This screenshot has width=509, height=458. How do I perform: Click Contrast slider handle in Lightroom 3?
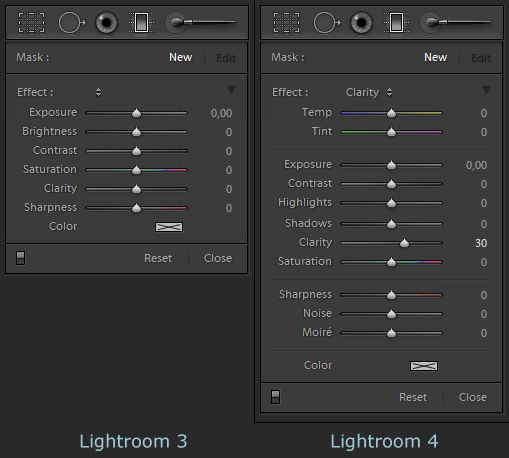pos(136,151)
